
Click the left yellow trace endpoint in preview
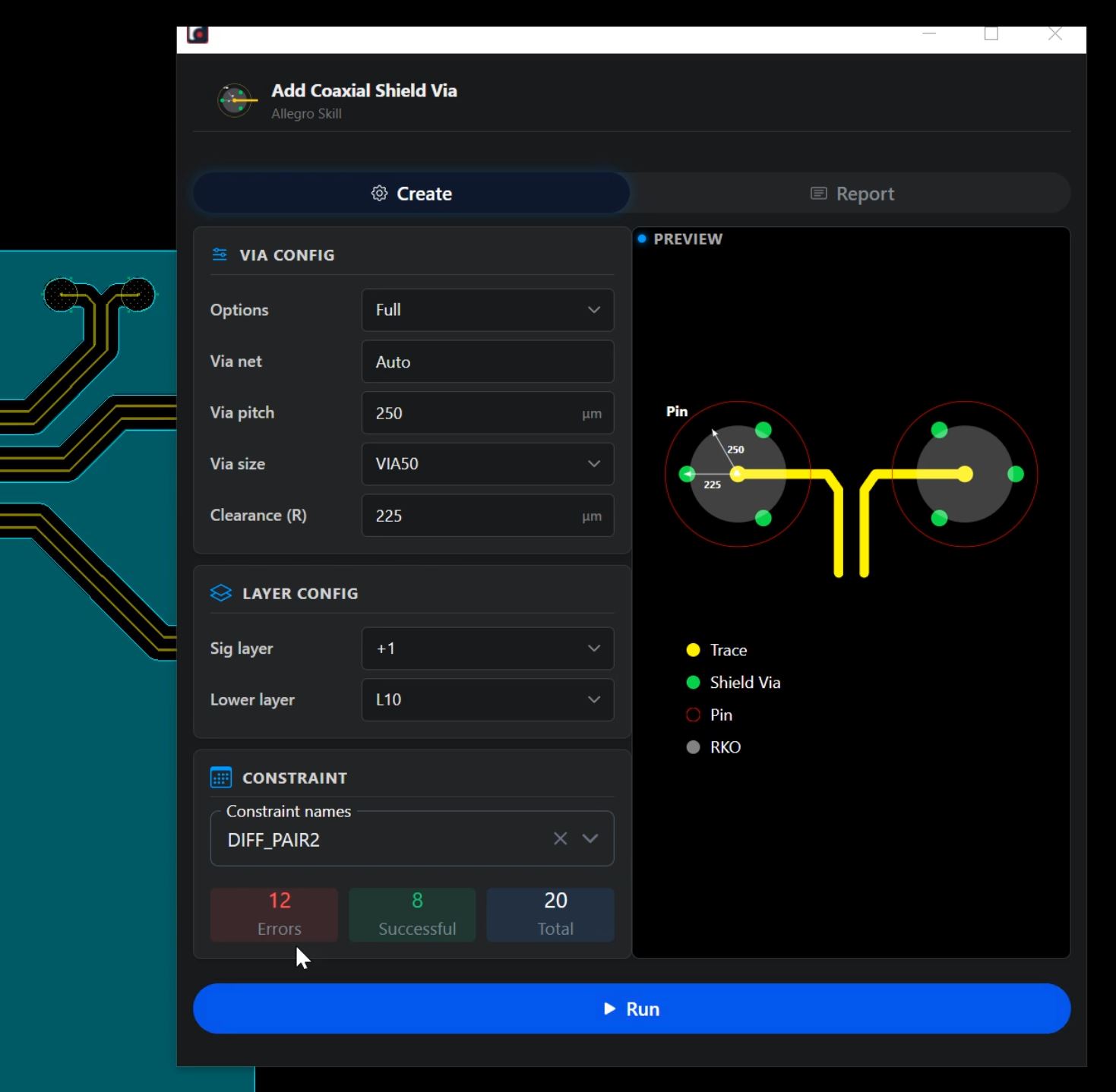pyautogui.click(x=737, y=475)
